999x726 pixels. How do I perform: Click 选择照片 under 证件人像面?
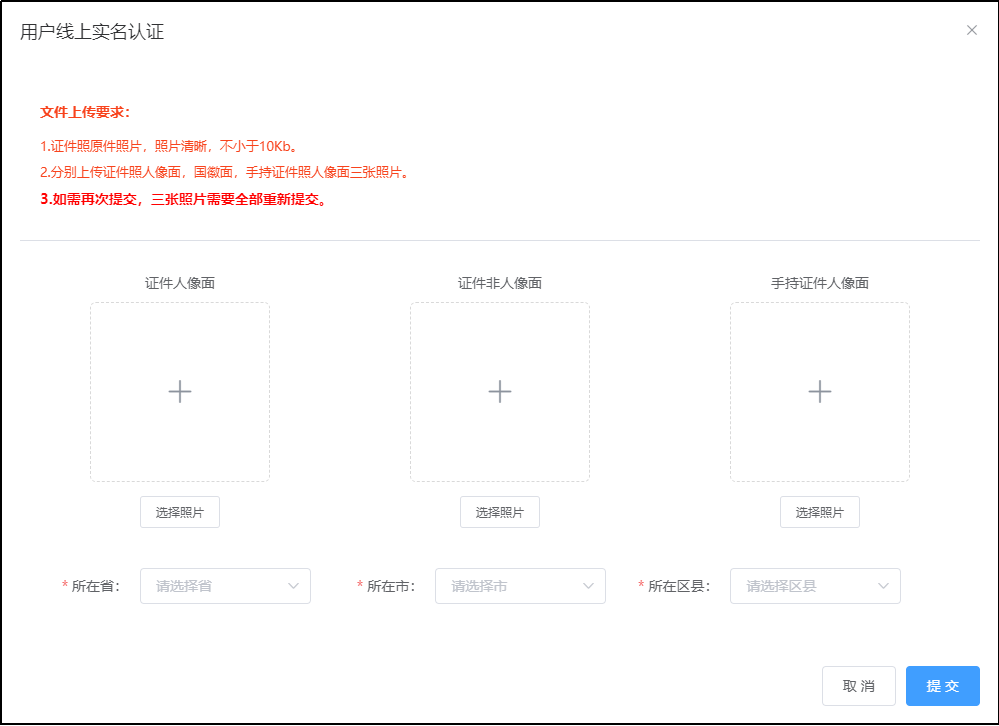(180, 511)
